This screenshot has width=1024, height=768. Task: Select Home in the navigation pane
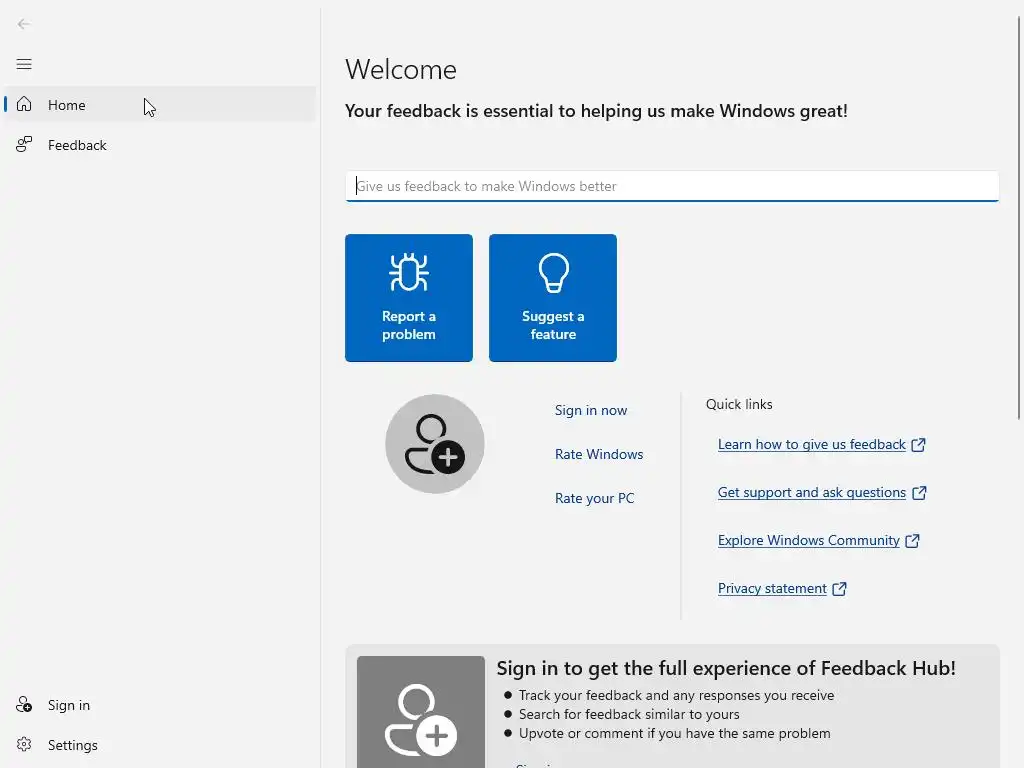pos(160,104)
